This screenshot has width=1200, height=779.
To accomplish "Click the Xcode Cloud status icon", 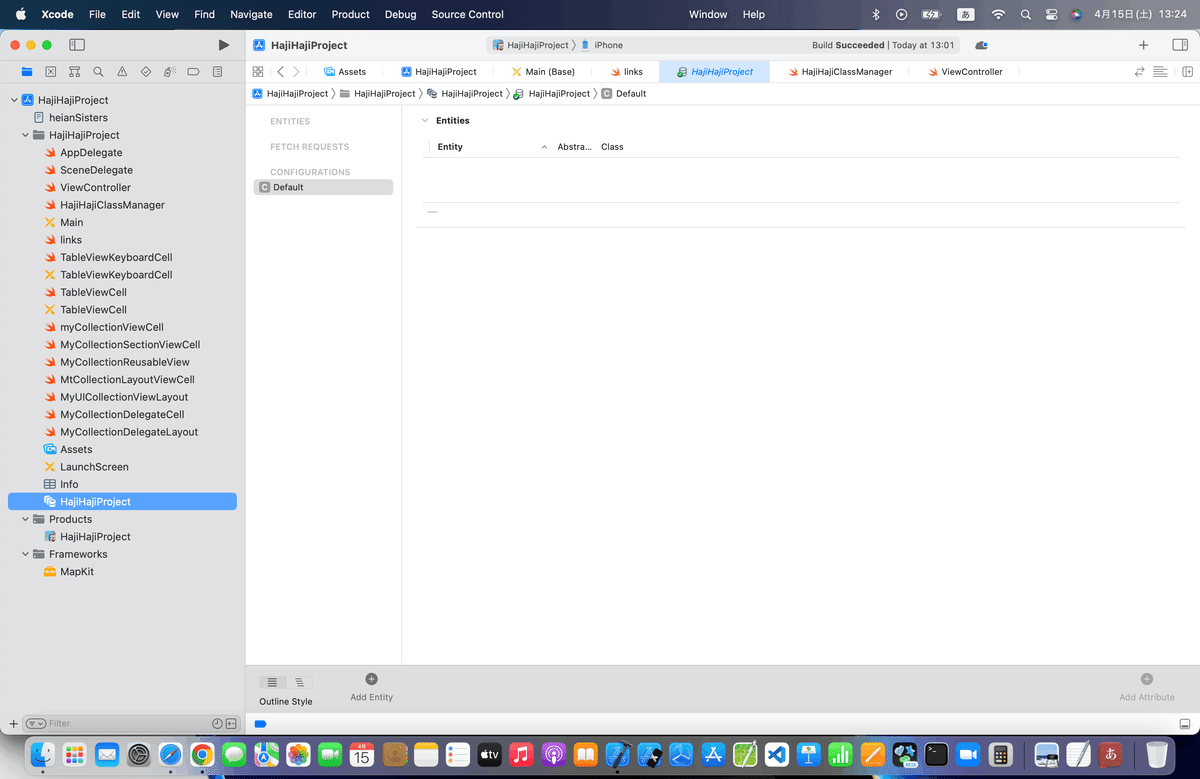I will (981, 45).
